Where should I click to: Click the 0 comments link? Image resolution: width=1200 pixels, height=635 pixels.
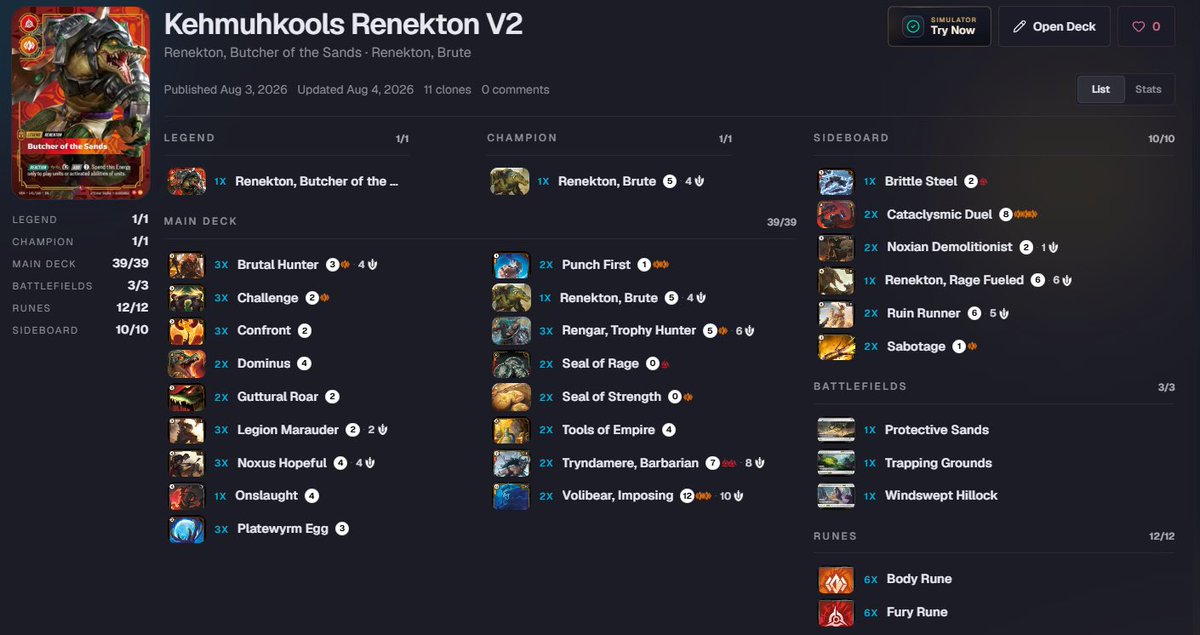click(515, 90)
